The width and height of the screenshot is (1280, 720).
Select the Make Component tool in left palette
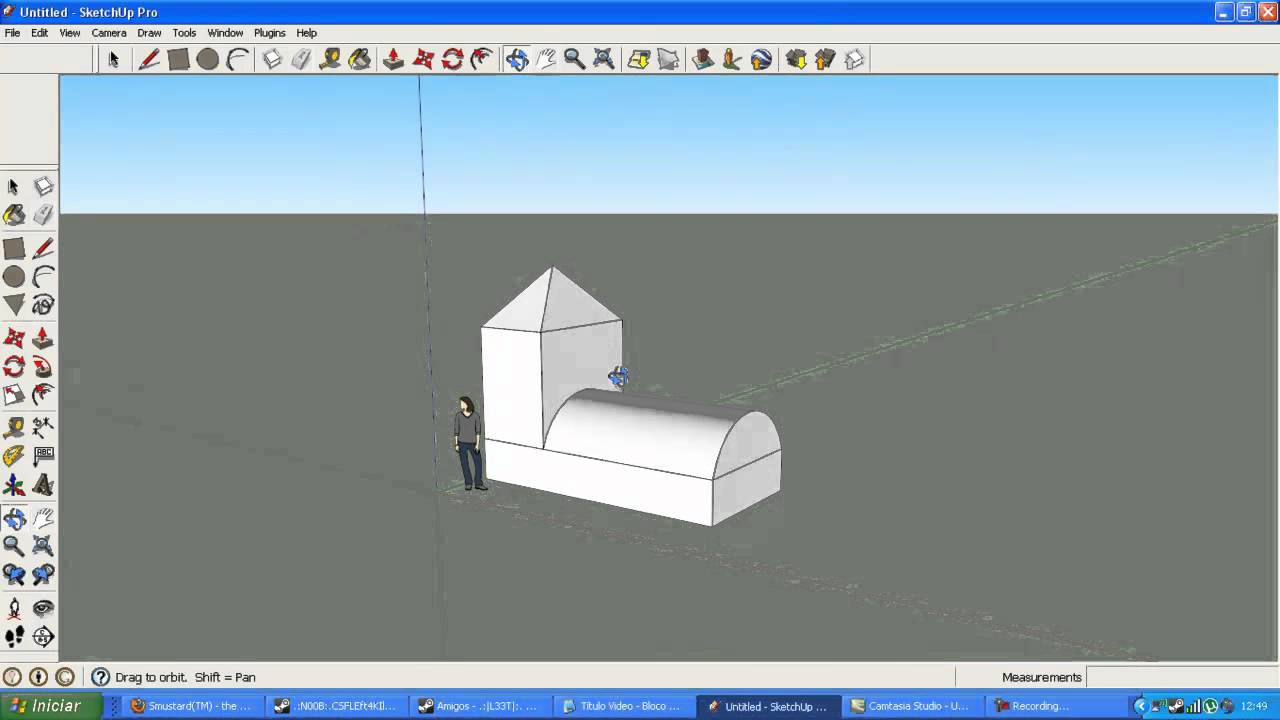pyautogui.click(x=43, y=186)
